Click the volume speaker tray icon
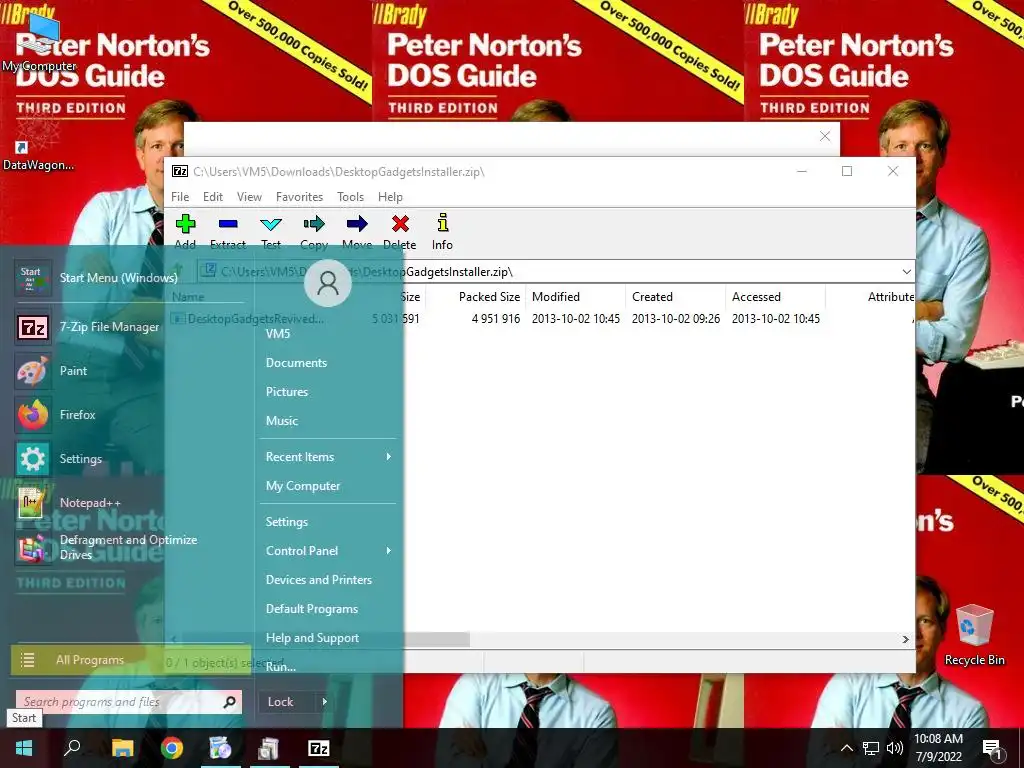 895,748
